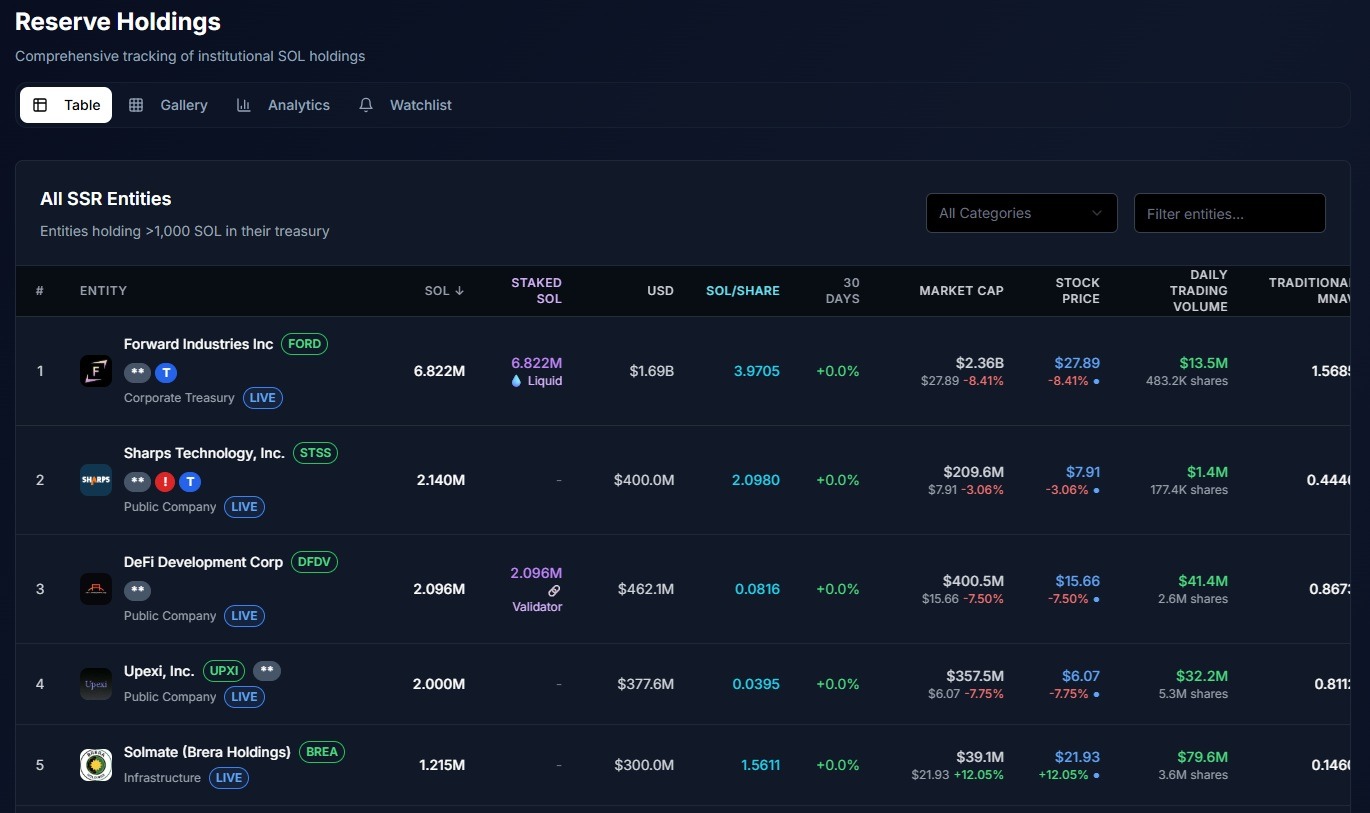This screenshot has height=813, width=1370.
Task: Click the Watchlist bell icon
Action: coord(366,105)
